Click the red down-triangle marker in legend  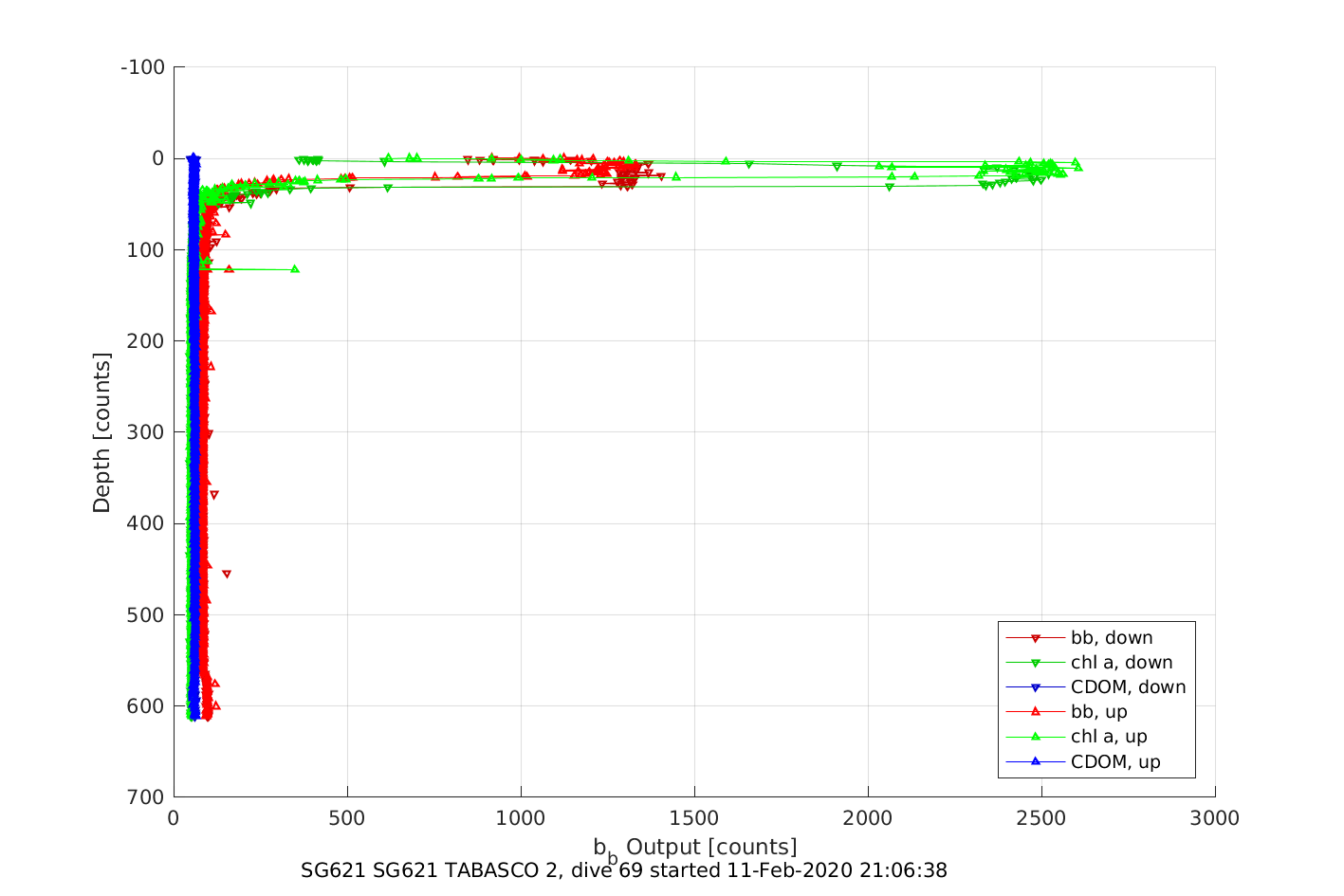coord(1036,638)
